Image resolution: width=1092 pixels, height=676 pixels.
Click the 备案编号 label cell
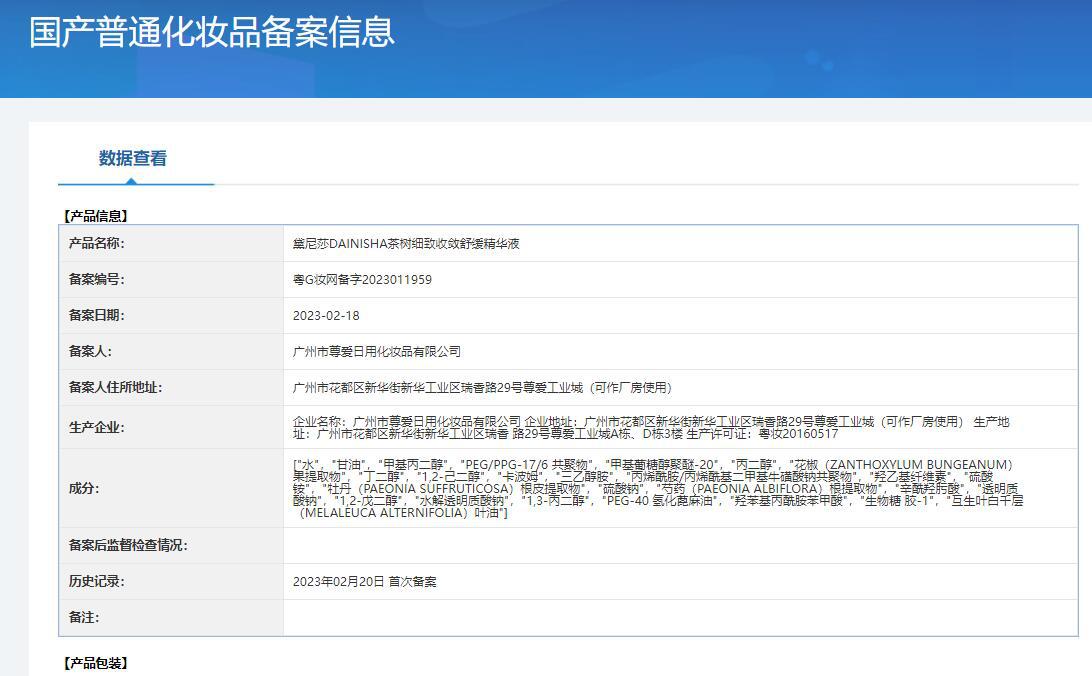[171, 280]
